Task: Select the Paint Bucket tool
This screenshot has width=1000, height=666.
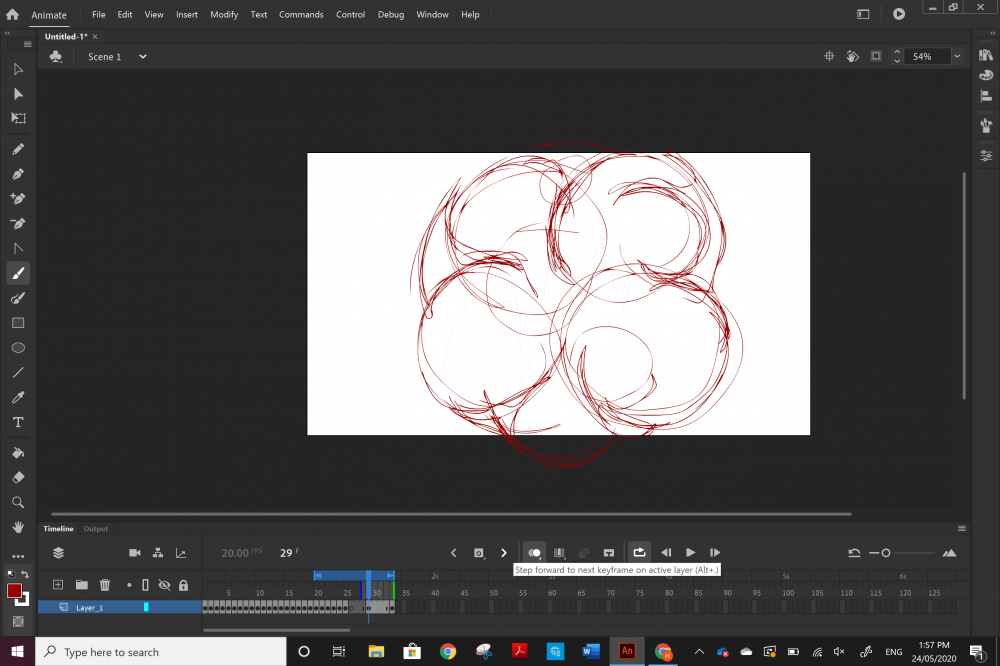Action: pyautogui.click(x=18, y=453)
